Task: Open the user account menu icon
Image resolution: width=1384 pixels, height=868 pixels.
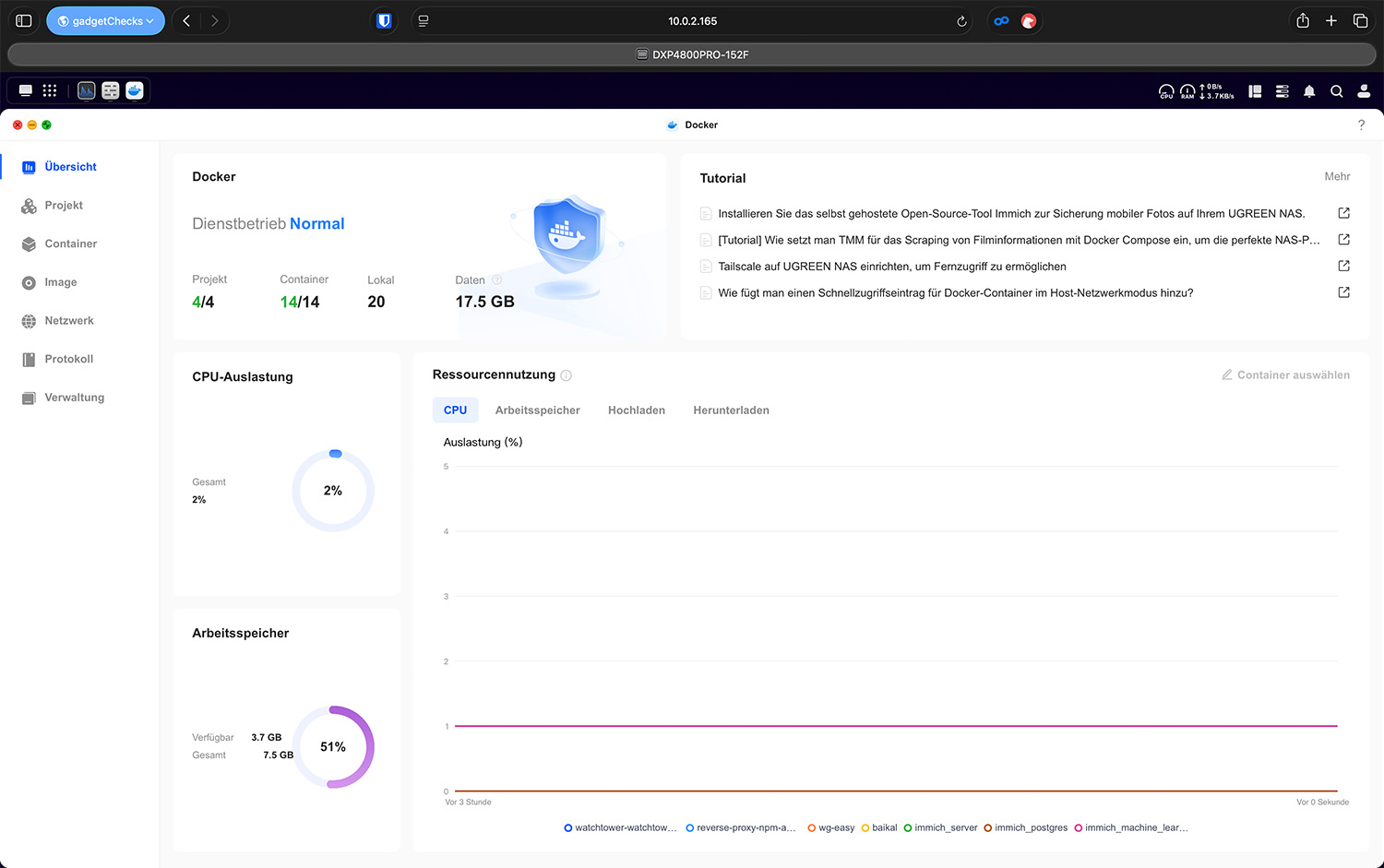Action: (x=1364, y=91)
